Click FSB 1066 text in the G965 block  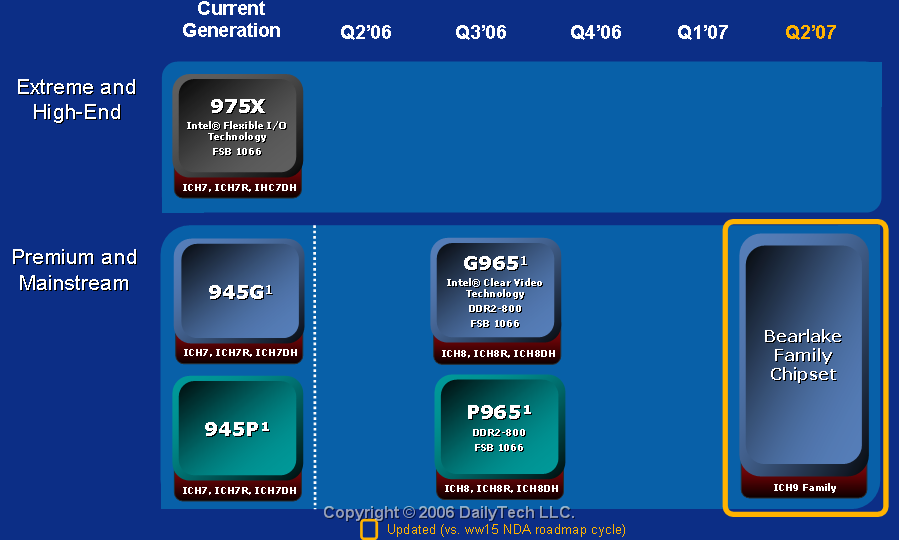click(495, 324)
